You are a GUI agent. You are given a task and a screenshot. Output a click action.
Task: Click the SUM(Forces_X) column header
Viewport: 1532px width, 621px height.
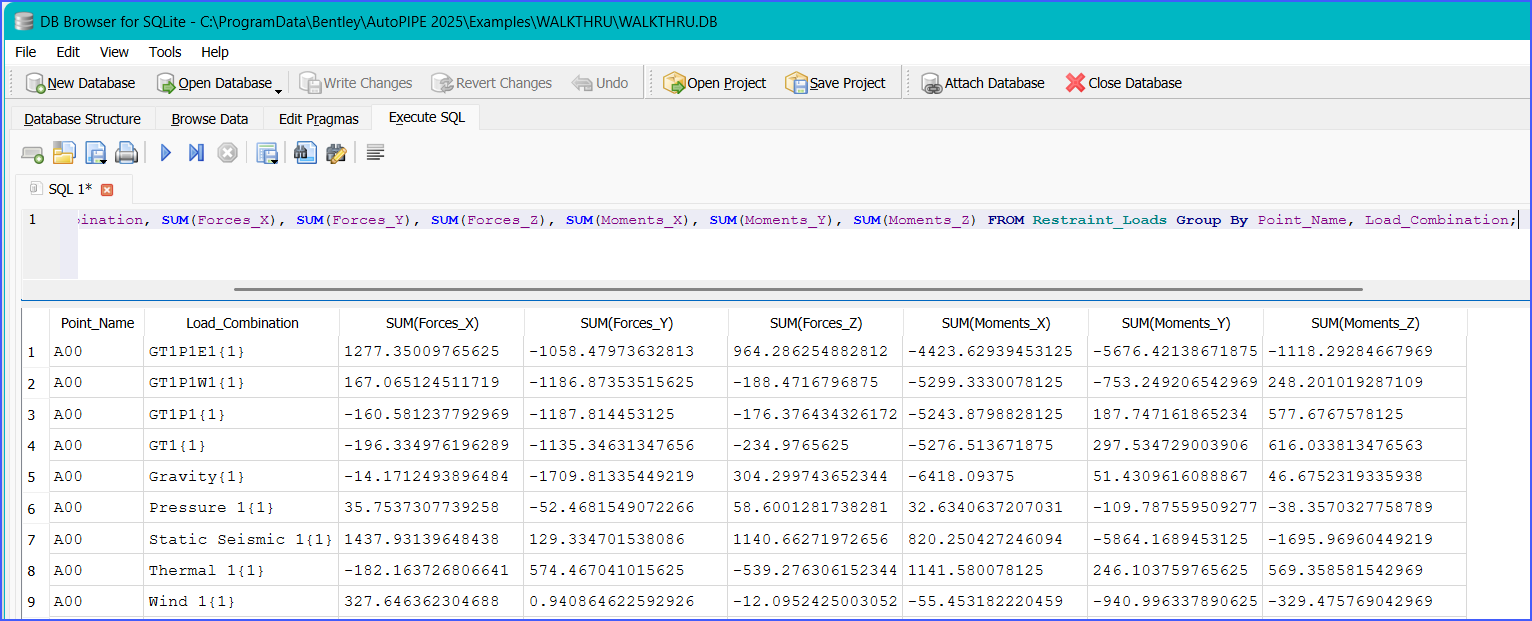click(432, 323)
